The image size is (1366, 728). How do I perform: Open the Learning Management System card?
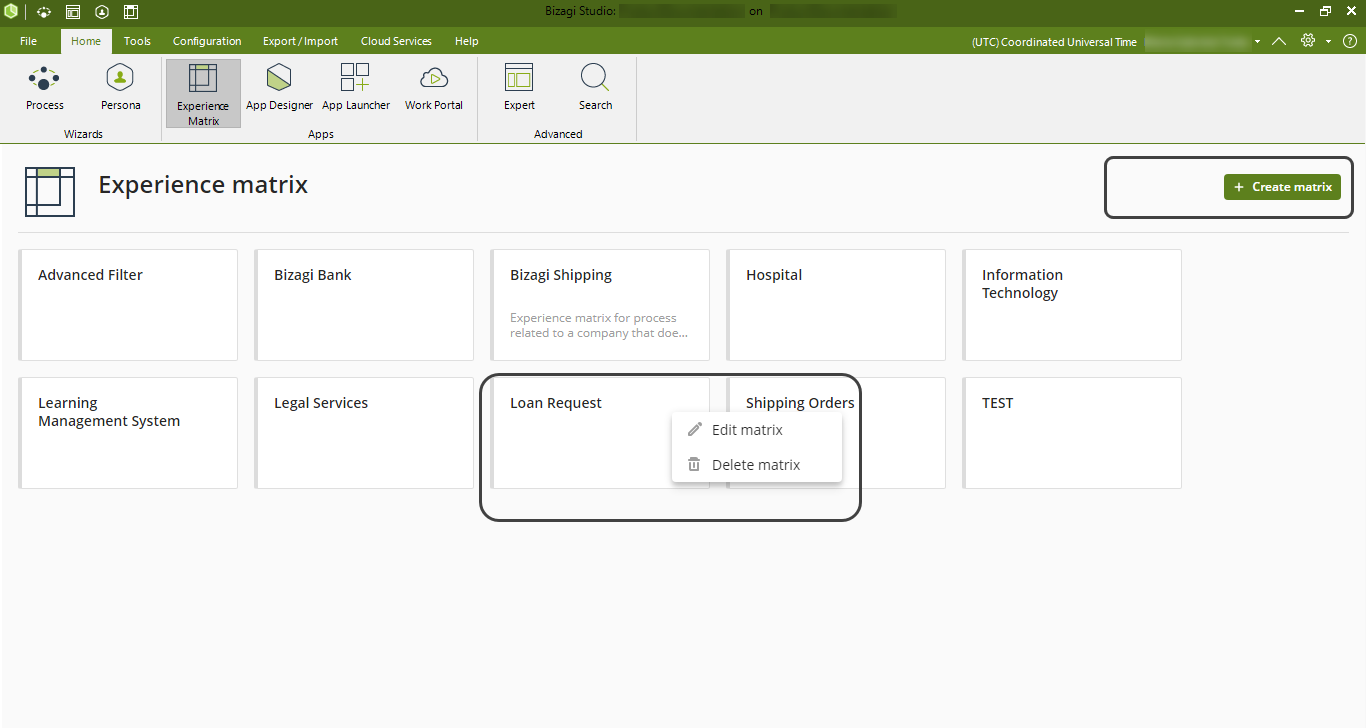(x=128, y=433)
